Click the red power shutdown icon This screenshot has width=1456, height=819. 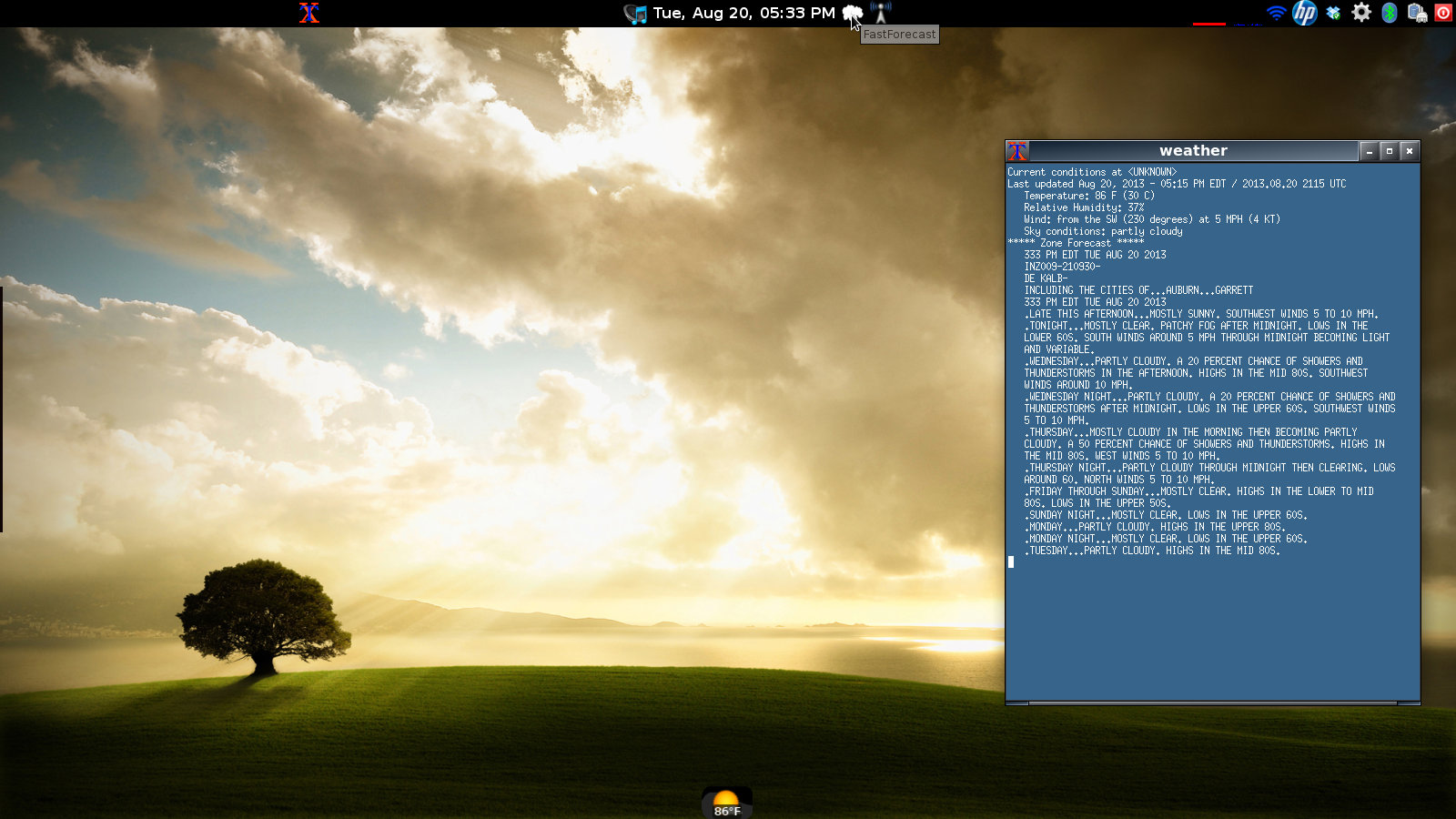tap(1443, 12)
